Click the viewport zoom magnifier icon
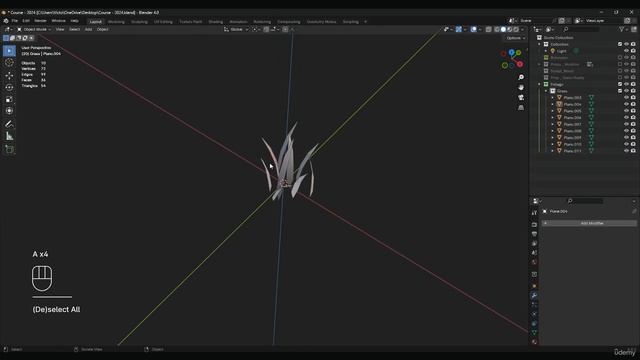The image size is (640, 360). point(521,78)
